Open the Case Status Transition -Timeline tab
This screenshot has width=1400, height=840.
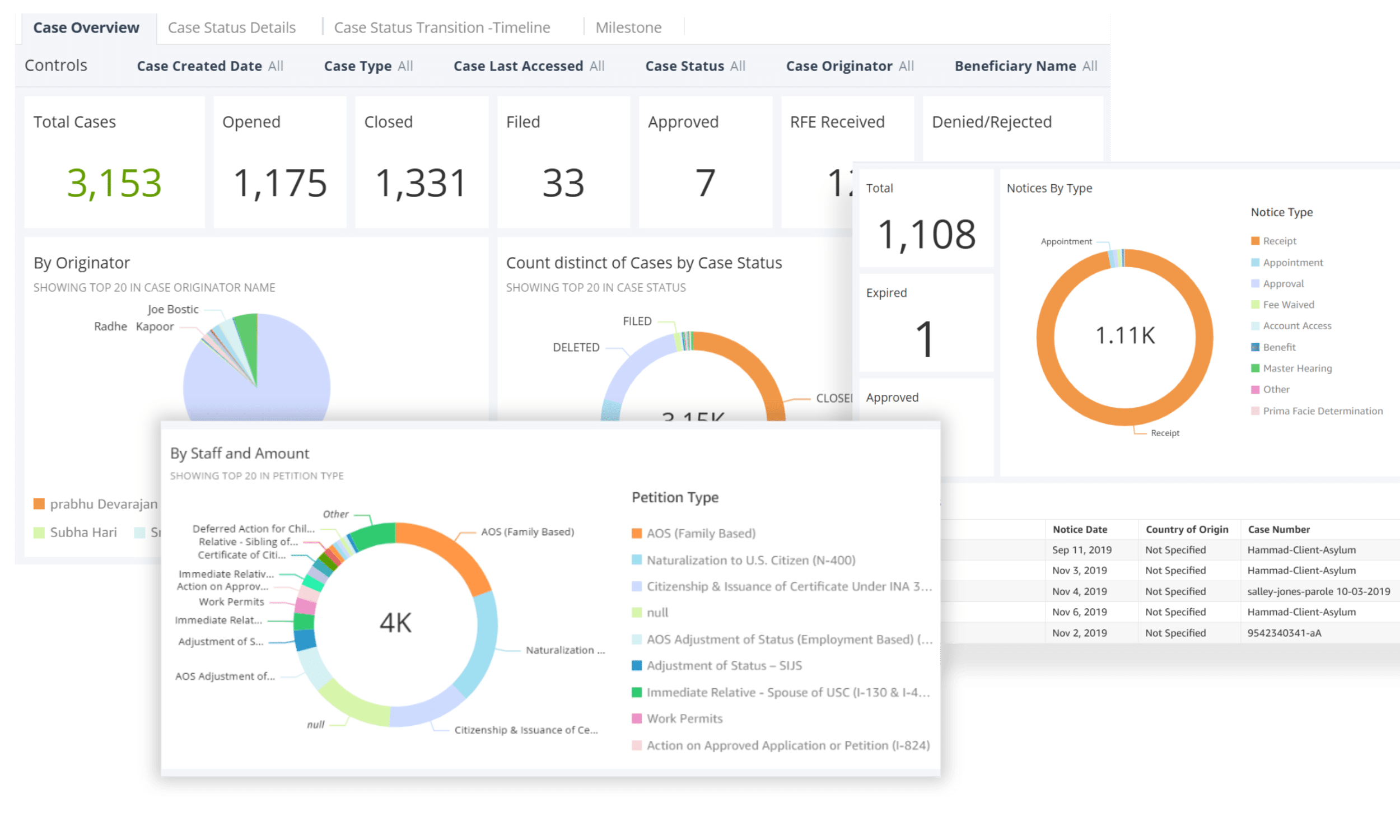441,28
